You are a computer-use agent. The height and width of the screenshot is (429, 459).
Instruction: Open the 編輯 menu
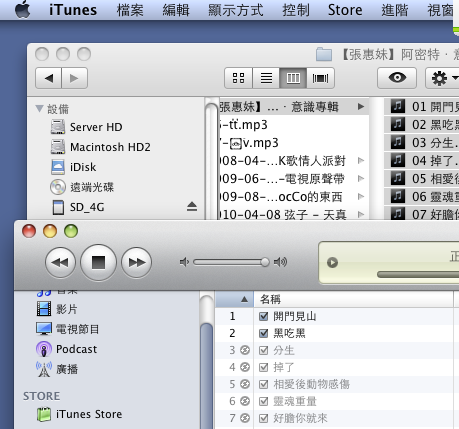tap(176, 10)
